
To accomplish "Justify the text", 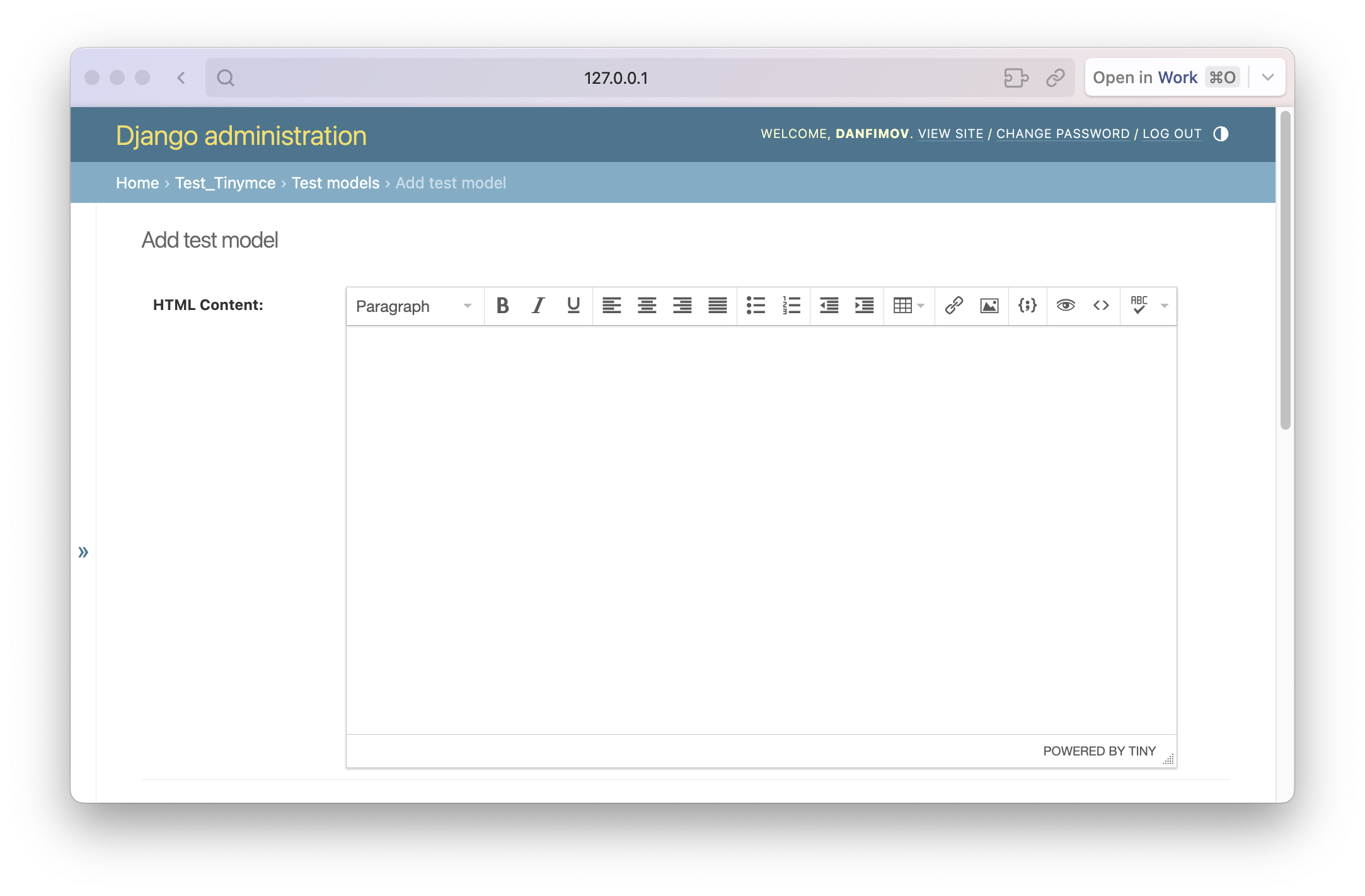I will click(717, 306).
